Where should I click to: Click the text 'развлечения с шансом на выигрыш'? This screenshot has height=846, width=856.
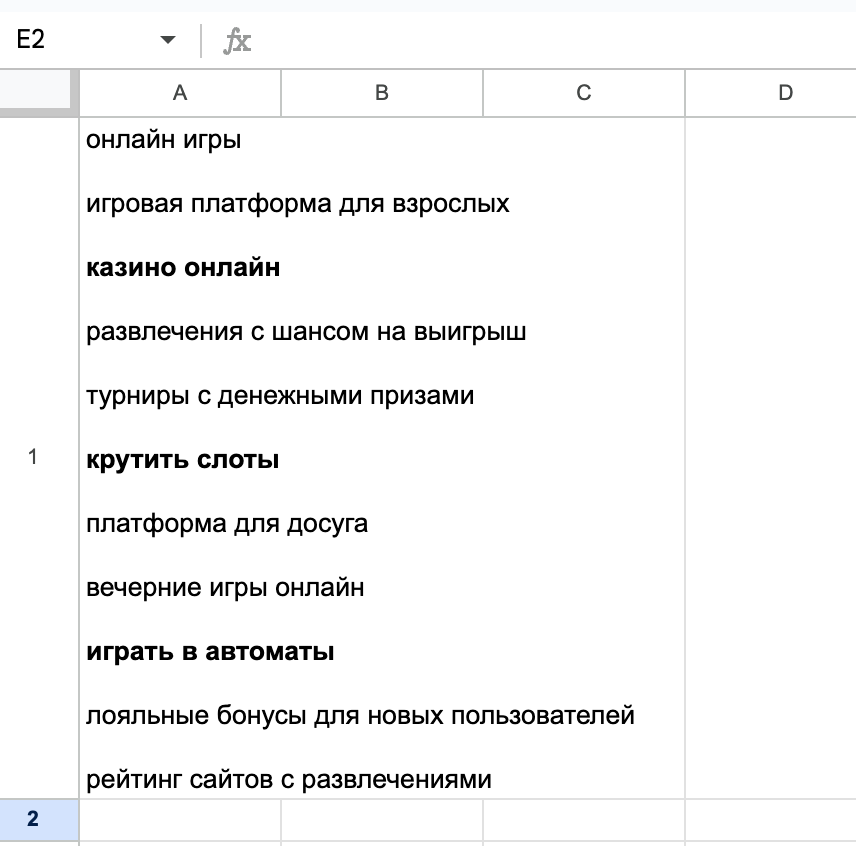tap(306, 332)
